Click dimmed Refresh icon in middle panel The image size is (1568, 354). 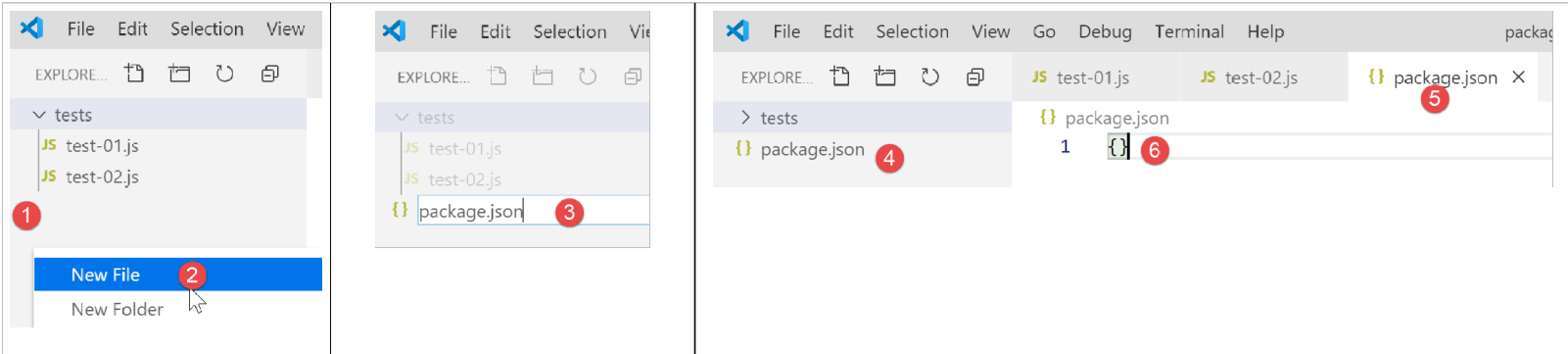(588, 76)
